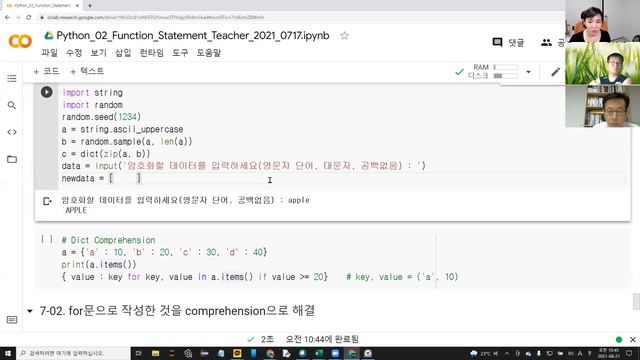Screen dimensions: 640x360
Task: Click the browser address bar URL
Action: pyautogui.click(x=155, y=18)
